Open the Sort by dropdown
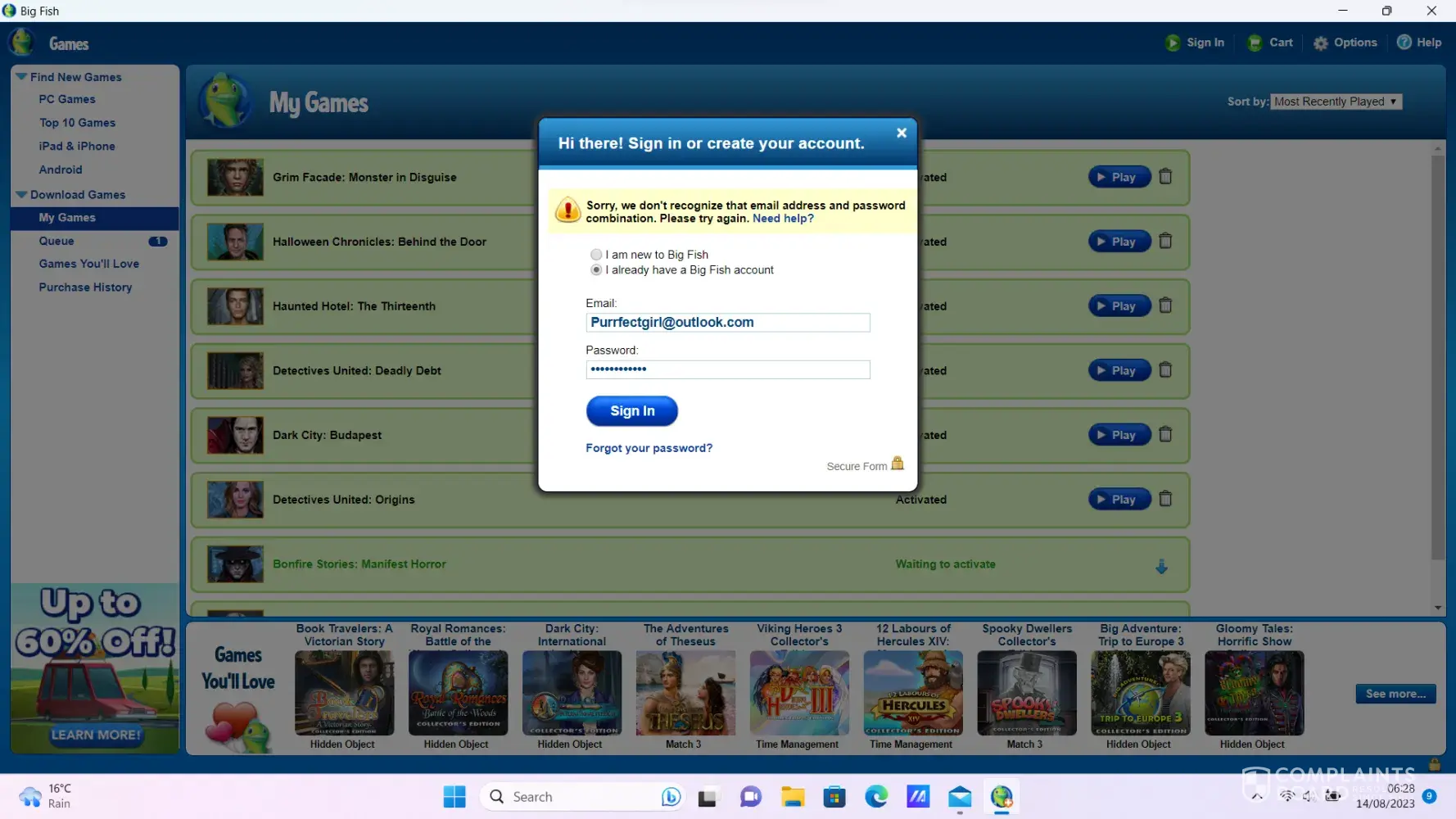This screenshot has width=1456, height=819. click(x=1336, y=102)
